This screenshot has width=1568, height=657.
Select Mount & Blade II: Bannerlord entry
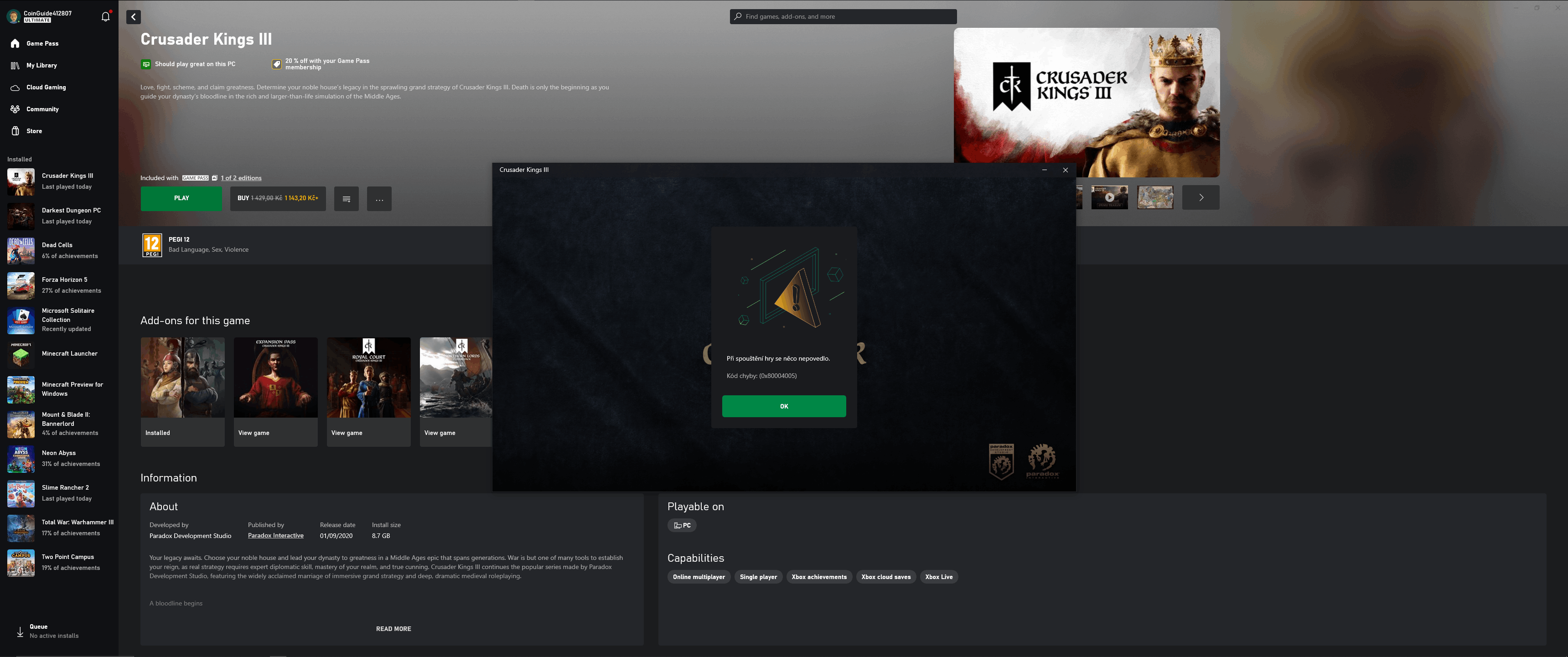59,424
